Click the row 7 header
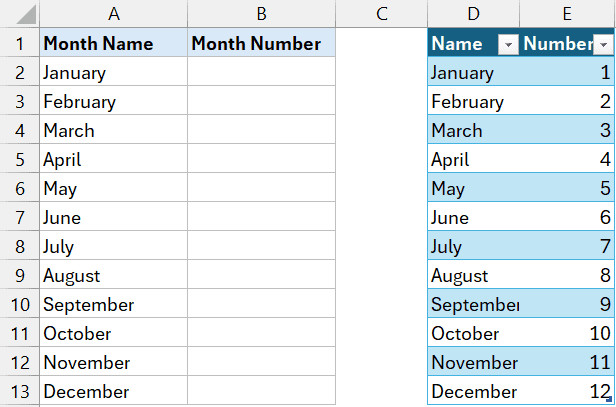 (20, 217)
